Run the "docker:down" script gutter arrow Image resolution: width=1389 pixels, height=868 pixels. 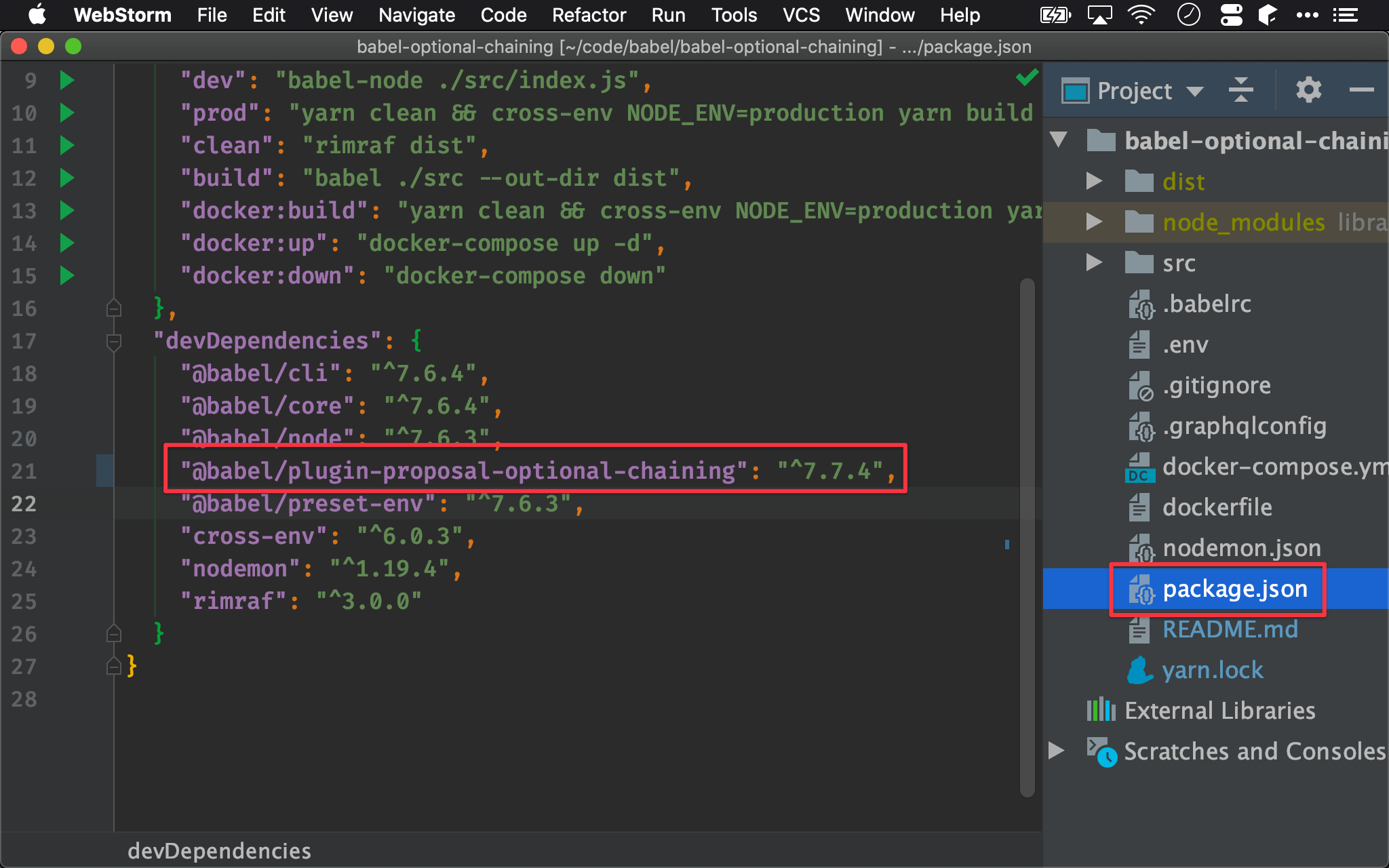(66, 275)
